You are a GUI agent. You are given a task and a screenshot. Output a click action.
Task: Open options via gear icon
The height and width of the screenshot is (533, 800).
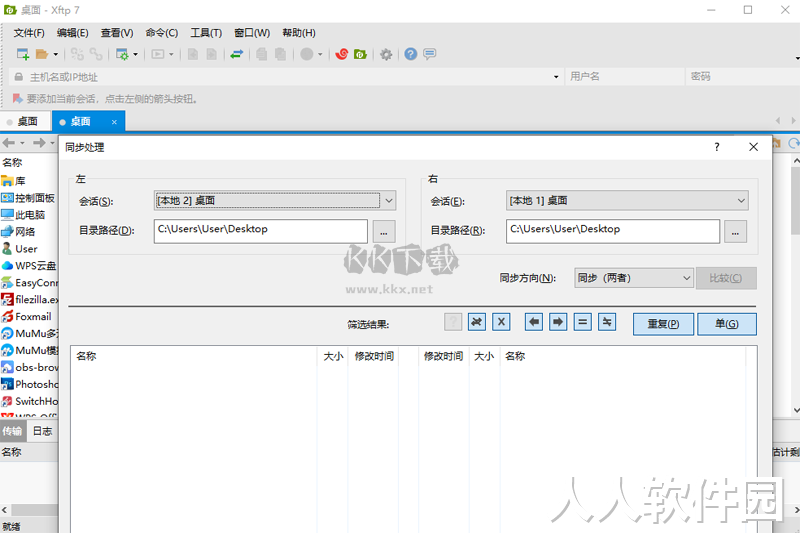[x=386, y=54]
